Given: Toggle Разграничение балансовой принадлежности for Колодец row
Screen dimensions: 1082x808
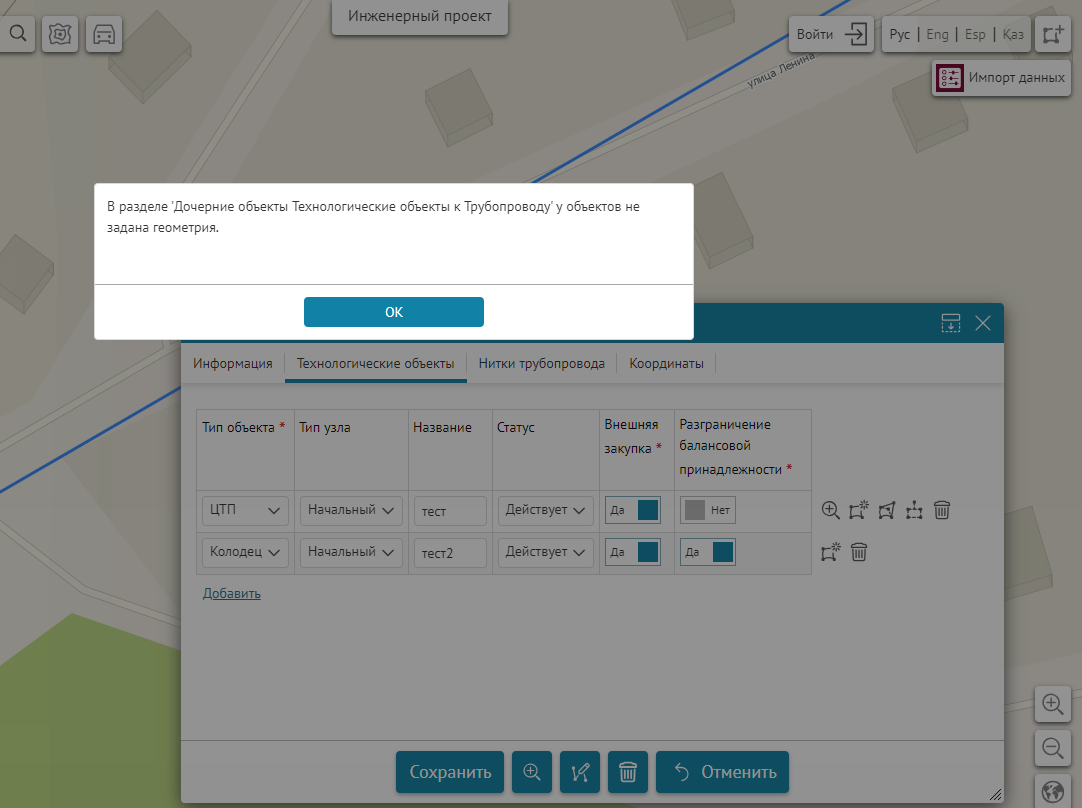Looking at the screenshot, I should click(x=708, y=552).
